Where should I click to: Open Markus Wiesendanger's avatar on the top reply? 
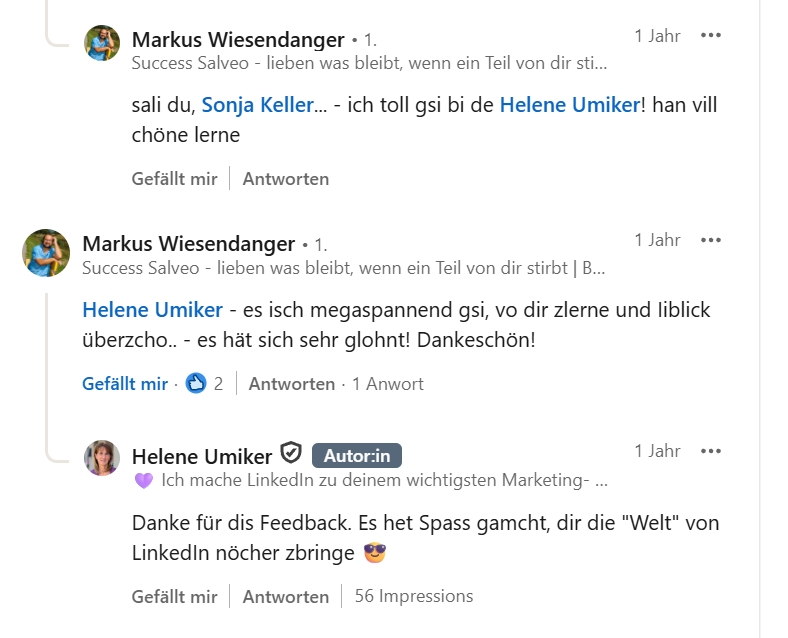(x=102, y=42)
